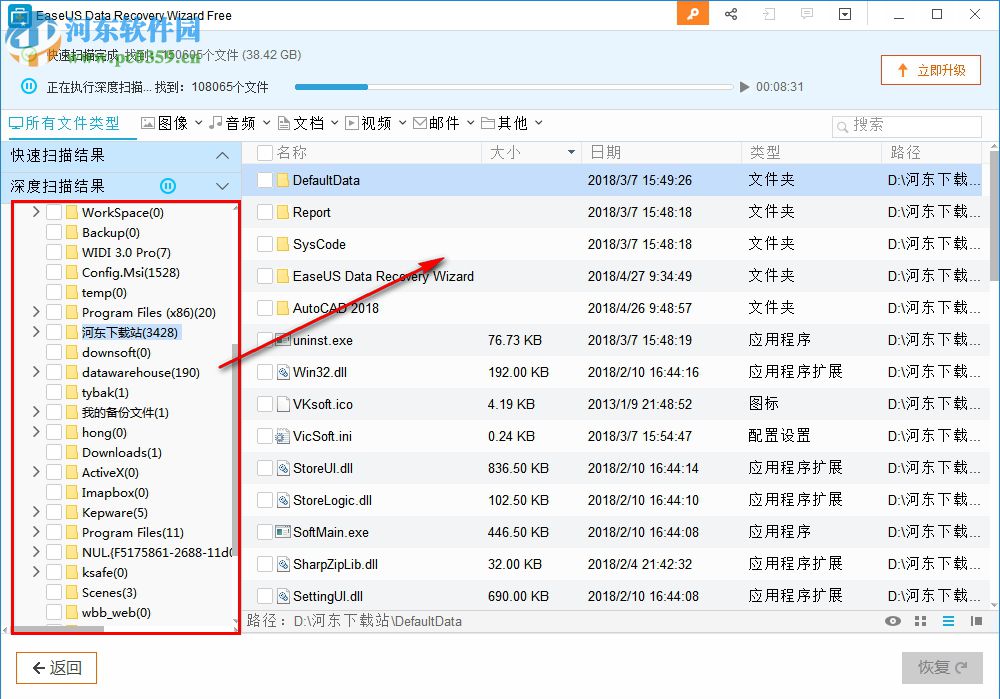Viewport: 1000px width, 699px height.
Task: Toggle the preview pane layout icon
Action: [x=975, y=621]
